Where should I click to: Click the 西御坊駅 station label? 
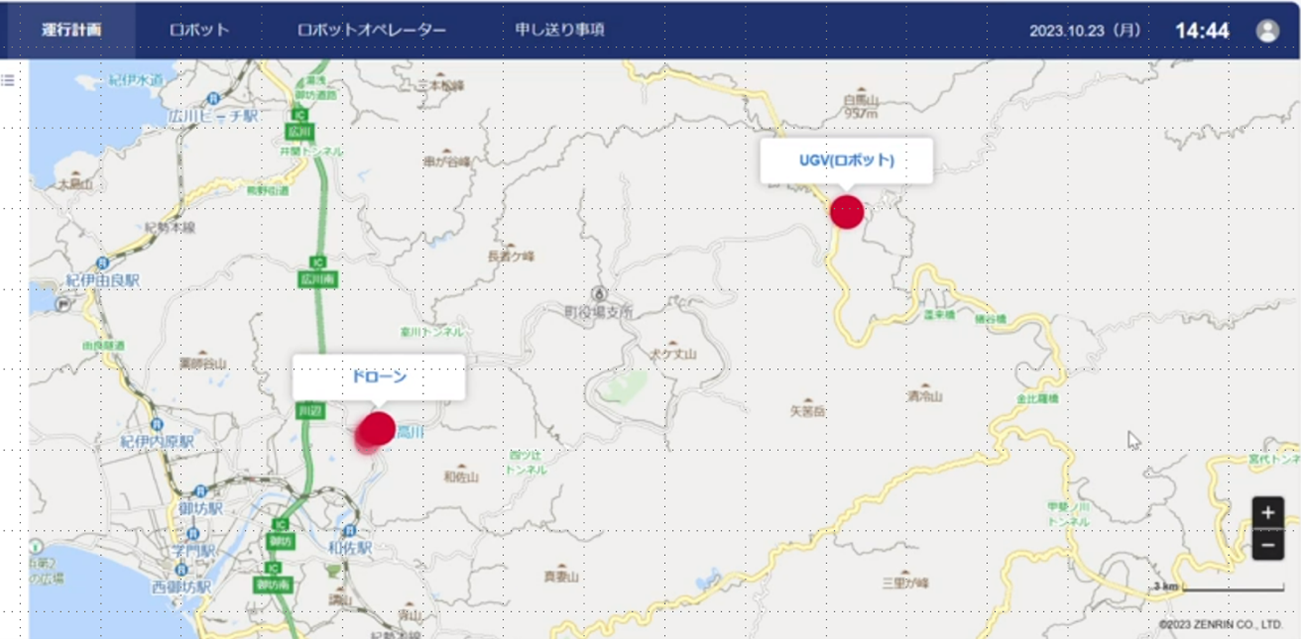182,587
